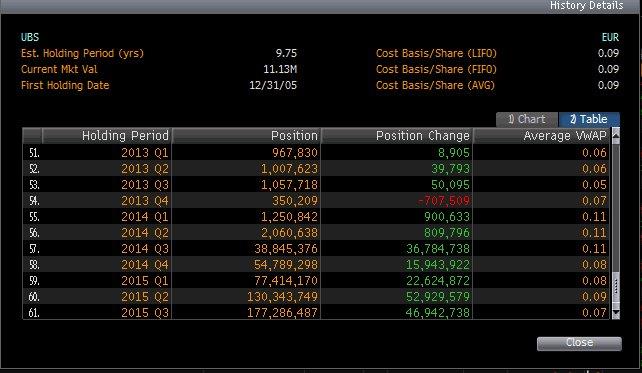This screenshot has height=373, width=642.
Task: Click Current Mkt Val 11.13M
Action: [280, 69]
